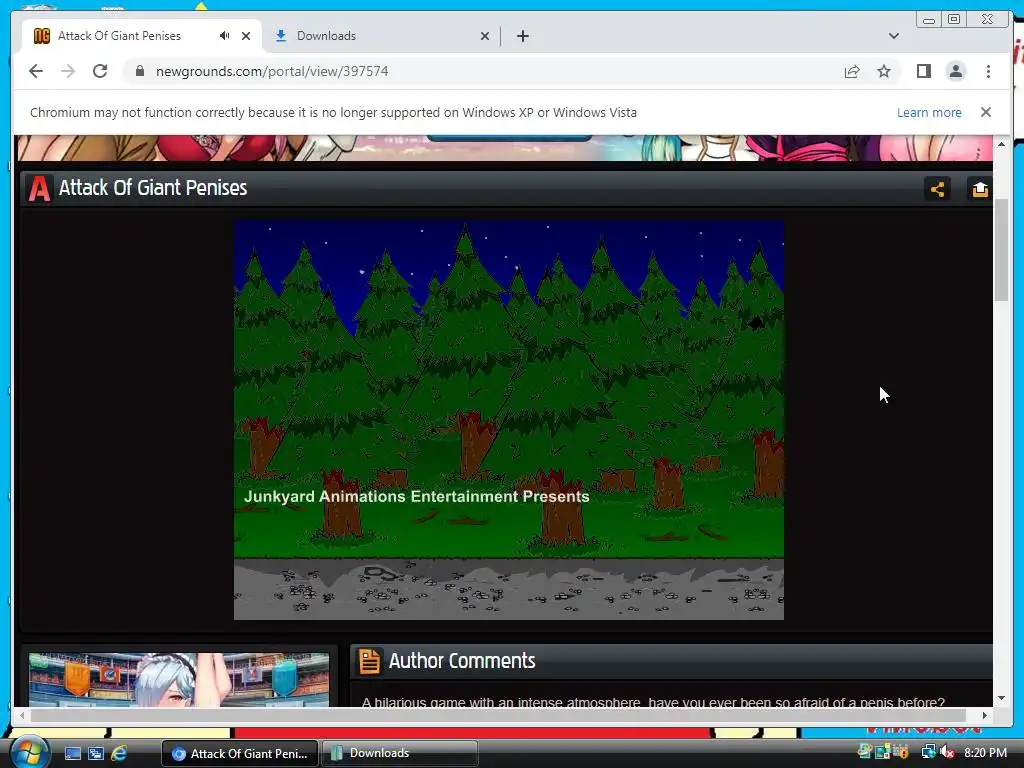Viewport: 1024px width, 768px height.
Task: Click the tray volume muted icon
Action: coord(948,752)
